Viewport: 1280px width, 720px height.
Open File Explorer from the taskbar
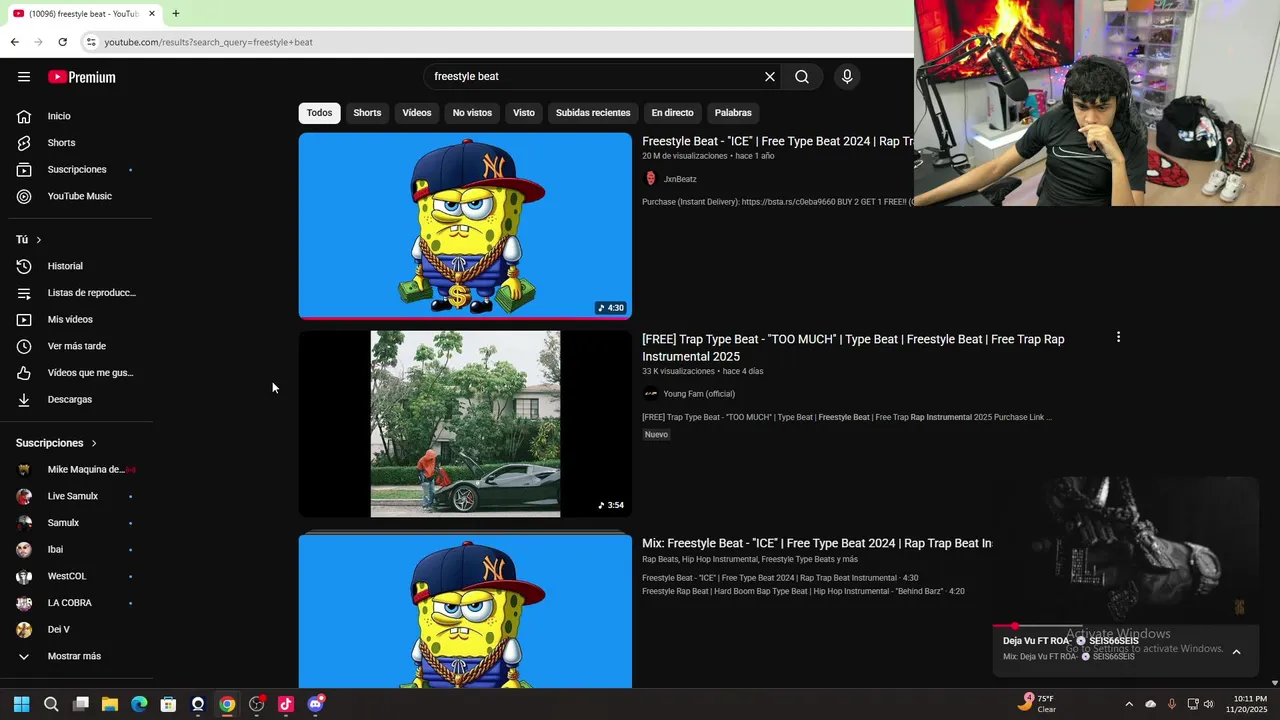(x=110, y=704)
